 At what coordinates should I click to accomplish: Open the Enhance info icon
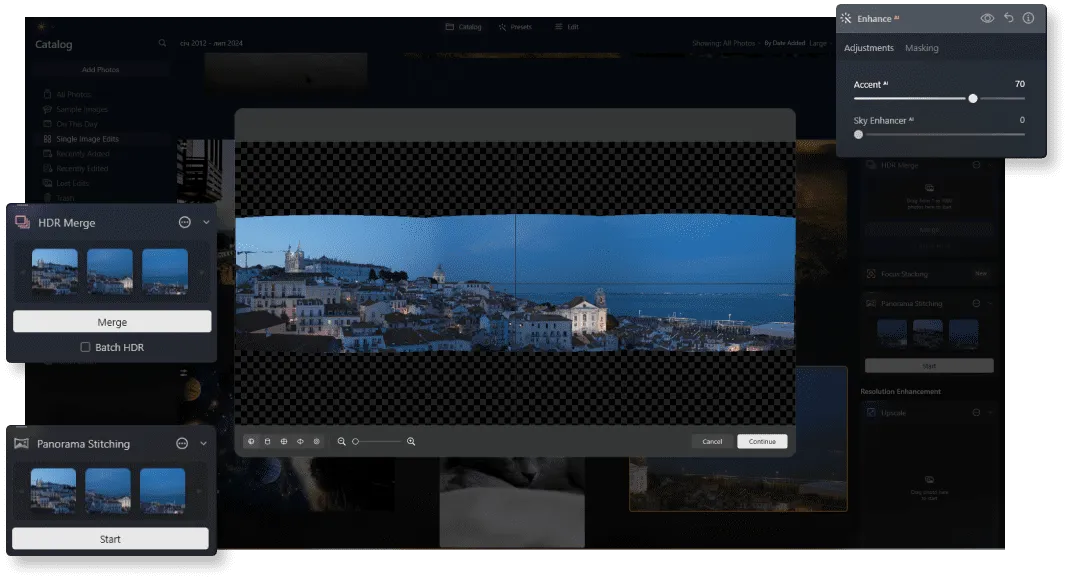click(1028, 18)
